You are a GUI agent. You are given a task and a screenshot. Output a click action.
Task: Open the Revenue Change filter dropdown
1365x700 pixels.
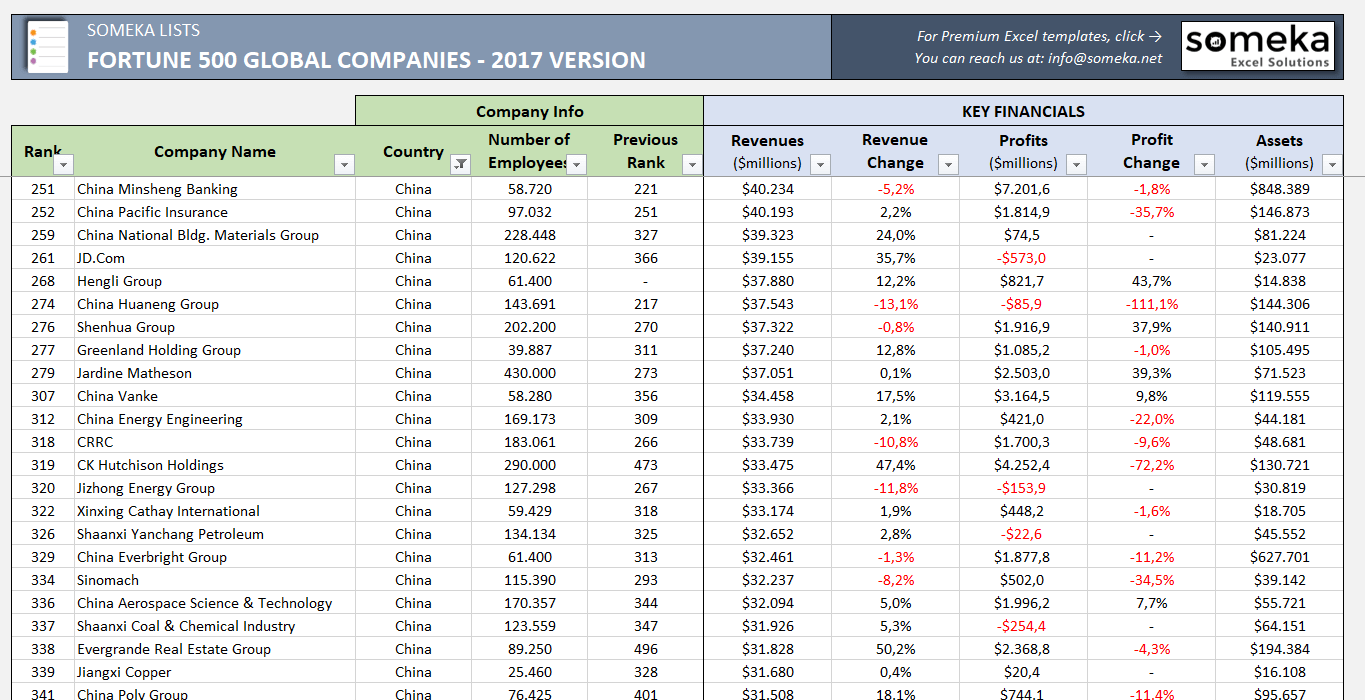(948, 164)
